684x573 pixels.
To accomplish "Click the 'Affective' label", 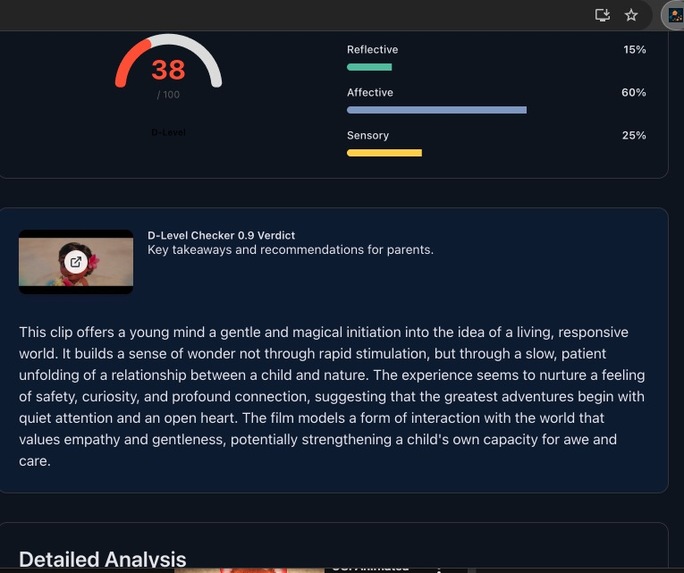I will [370, 92].
